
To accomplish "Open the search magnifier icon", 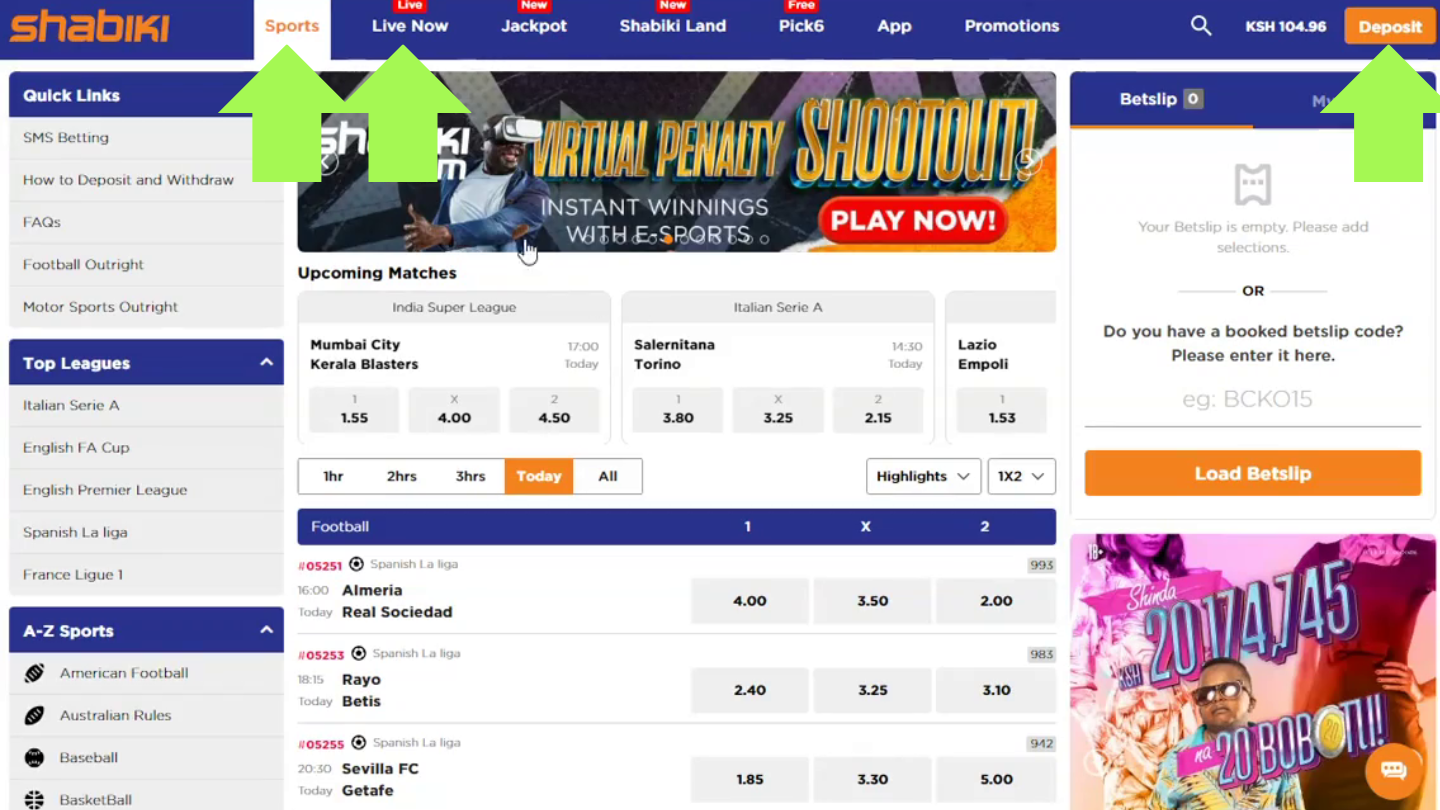I will pos(1201,26).
